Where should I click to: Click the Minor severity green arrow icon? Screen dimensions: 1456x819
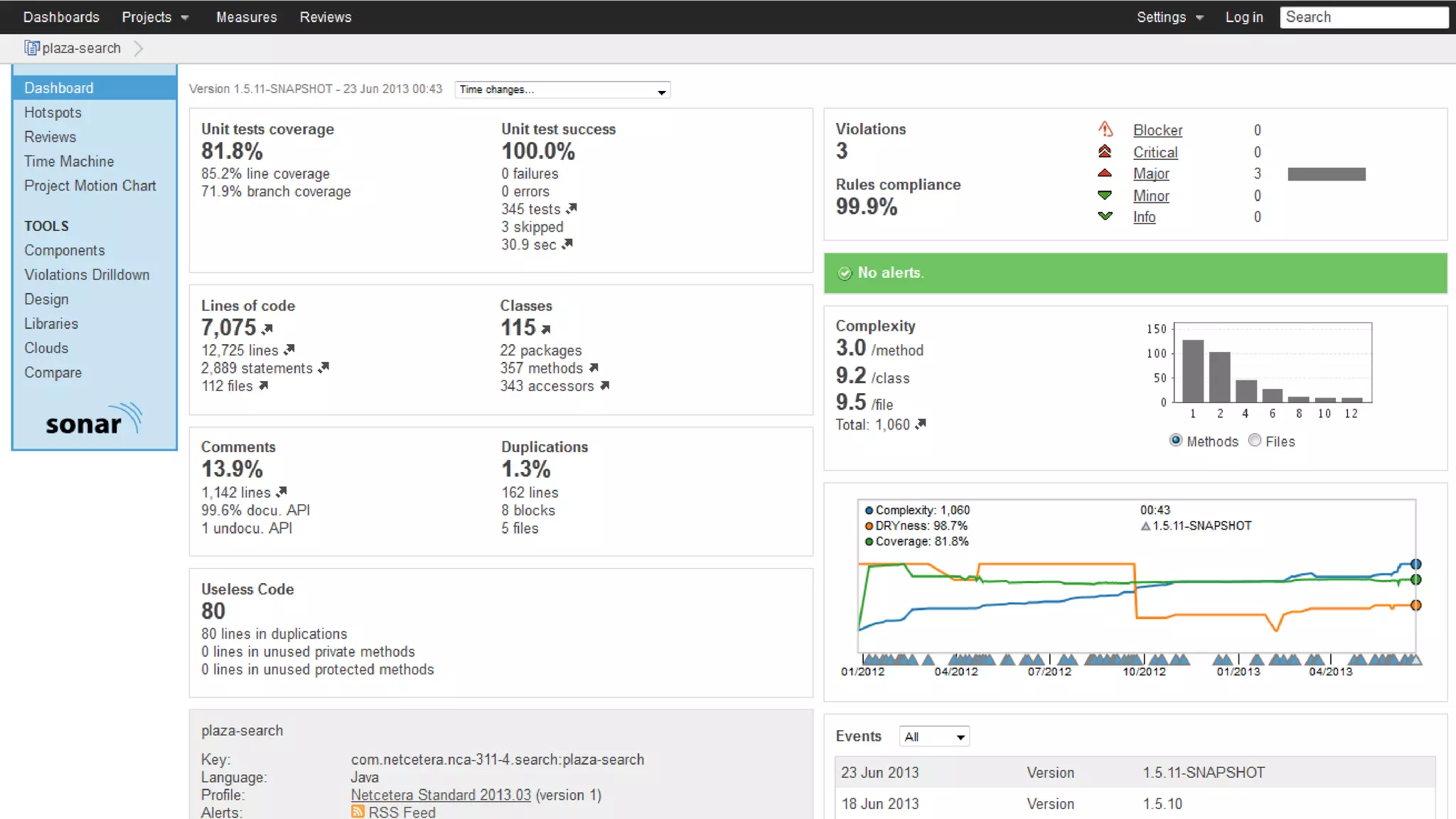pyautogui.click(x=1105, y=195)
